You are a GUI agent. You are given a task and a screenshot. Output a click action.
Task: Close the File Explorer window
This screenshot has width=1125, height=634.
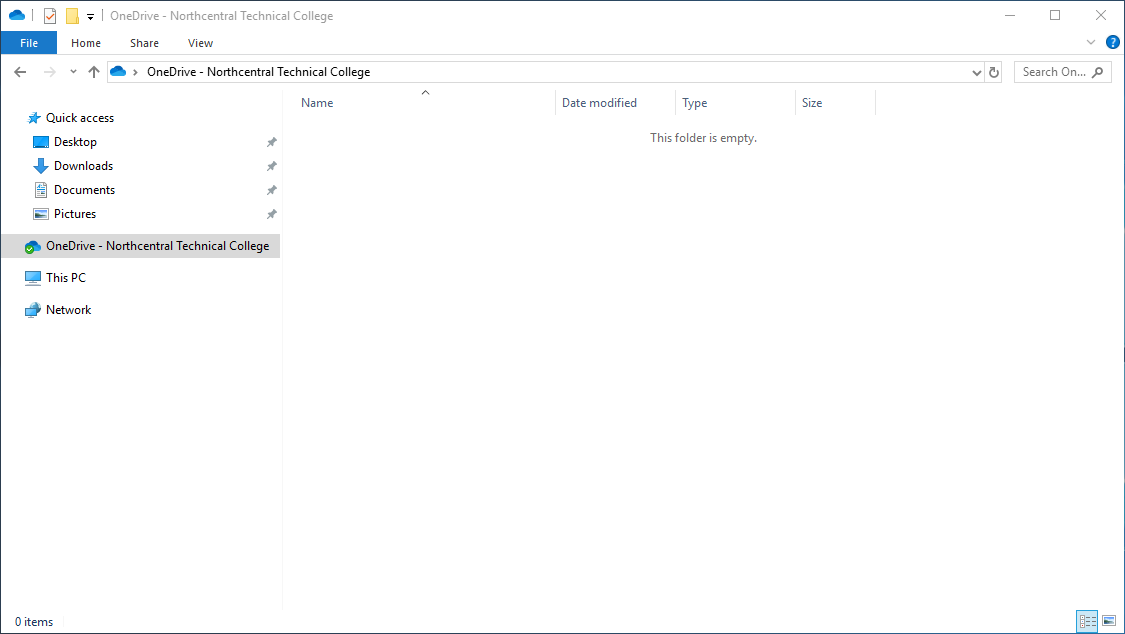pyautogui.click(x=1101, y=15)
